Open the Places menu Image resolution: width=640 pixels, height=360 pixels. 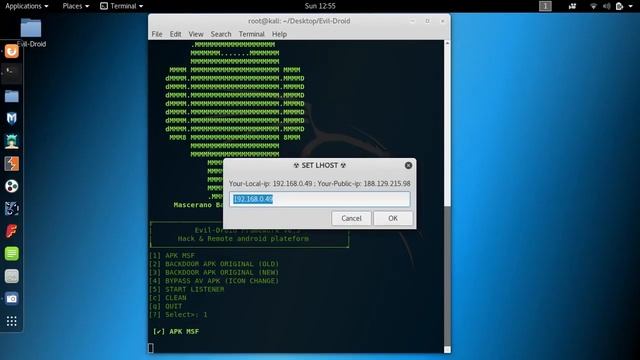point(76,6)
